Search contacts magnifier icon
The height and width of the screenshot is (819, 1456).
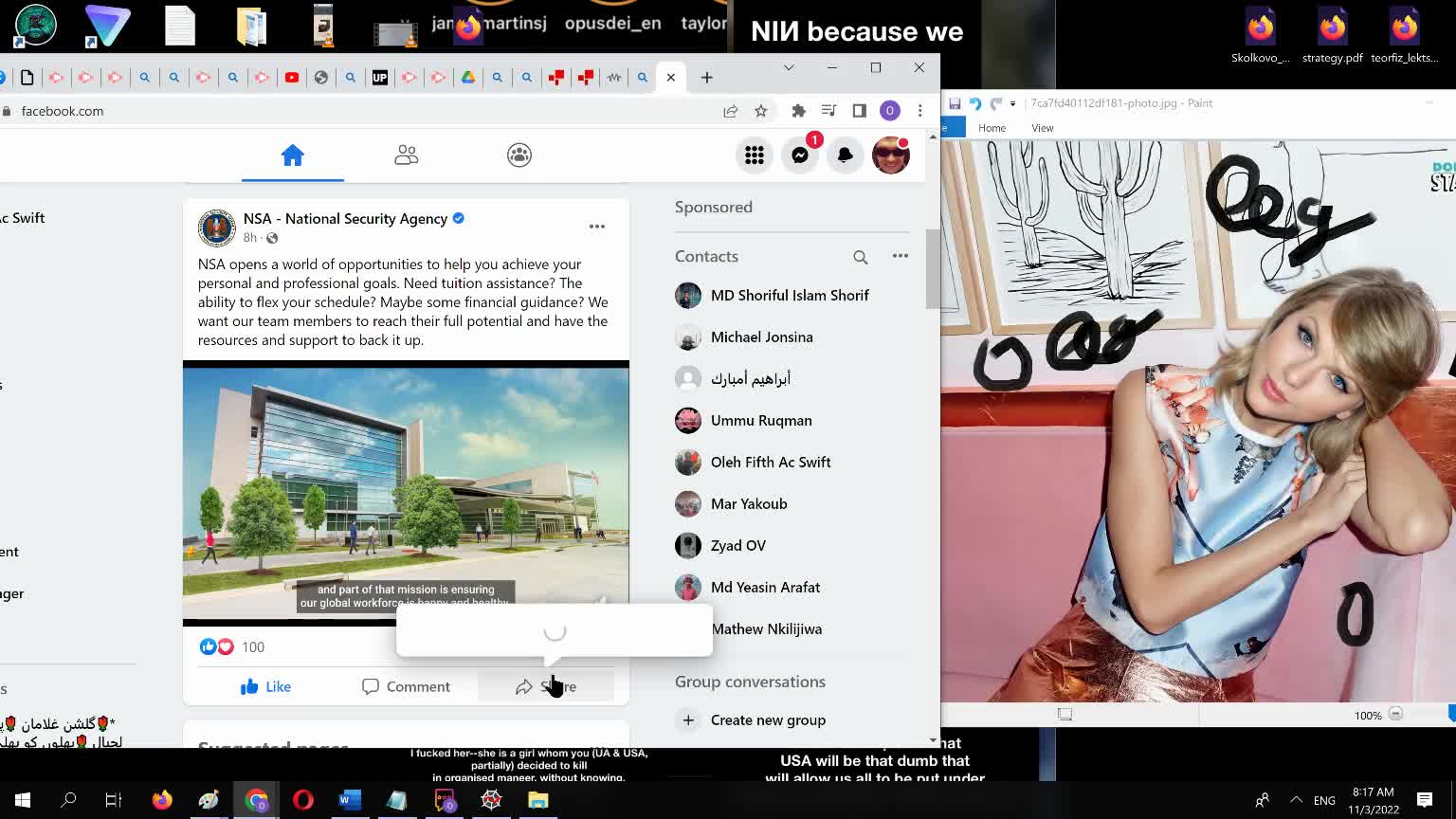point(861,257)
